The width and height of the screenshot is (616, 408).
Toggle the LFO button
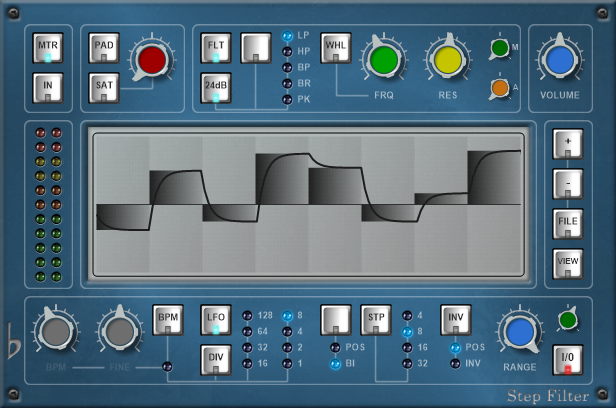point(215,318)
